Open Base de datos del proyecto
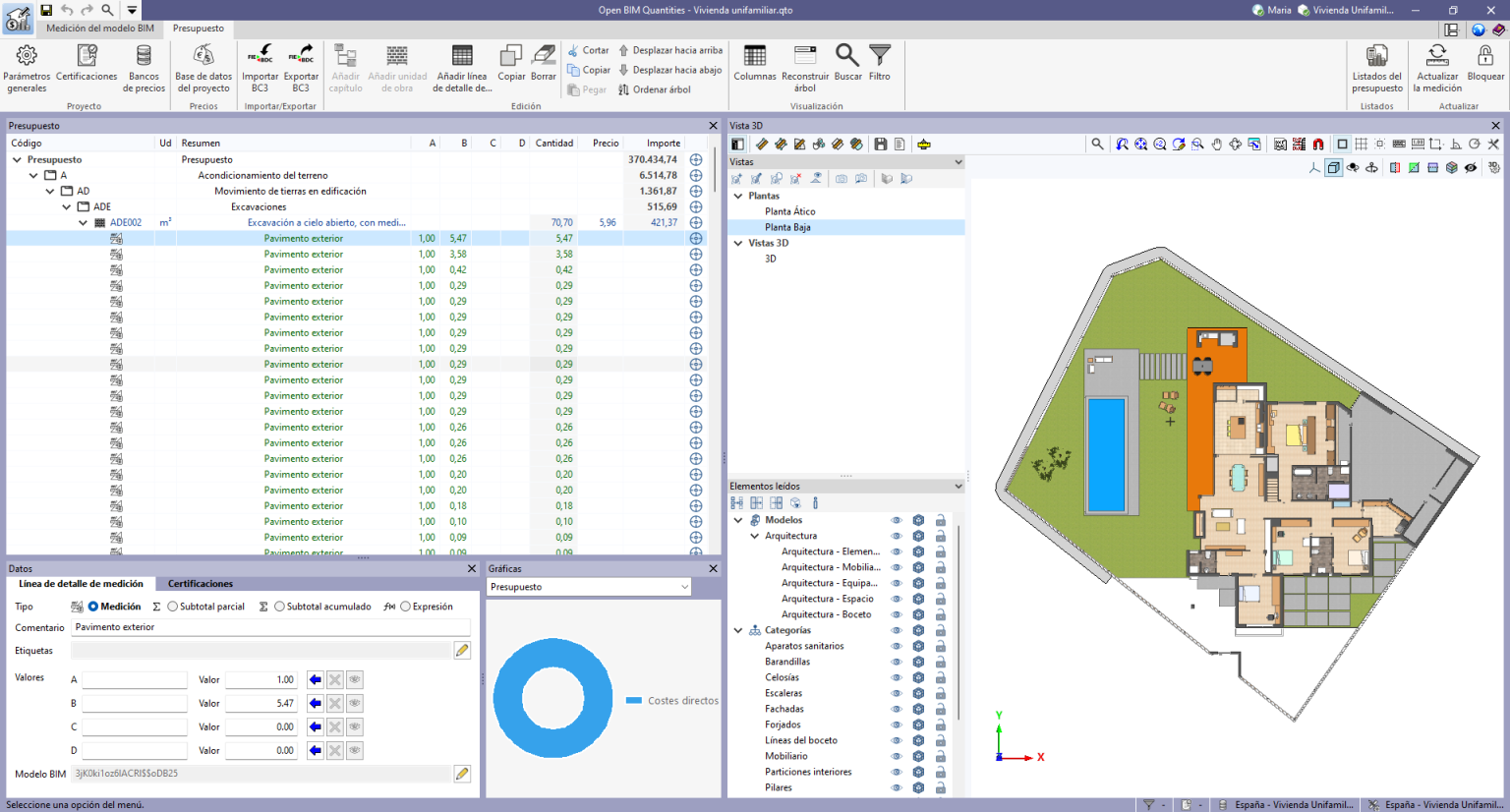 [x=203, y=68]
